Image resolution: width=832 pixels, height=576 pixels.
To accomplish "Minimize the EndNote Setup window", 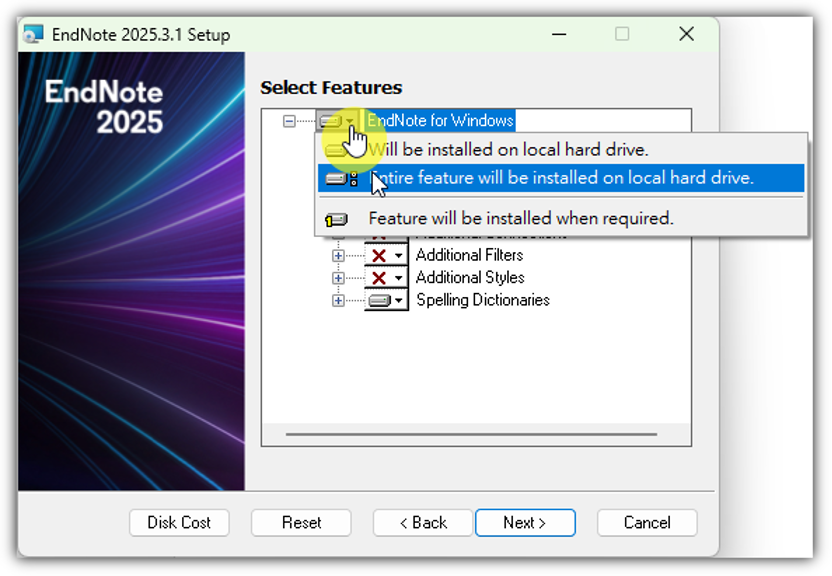I will (x=559, y=34).
